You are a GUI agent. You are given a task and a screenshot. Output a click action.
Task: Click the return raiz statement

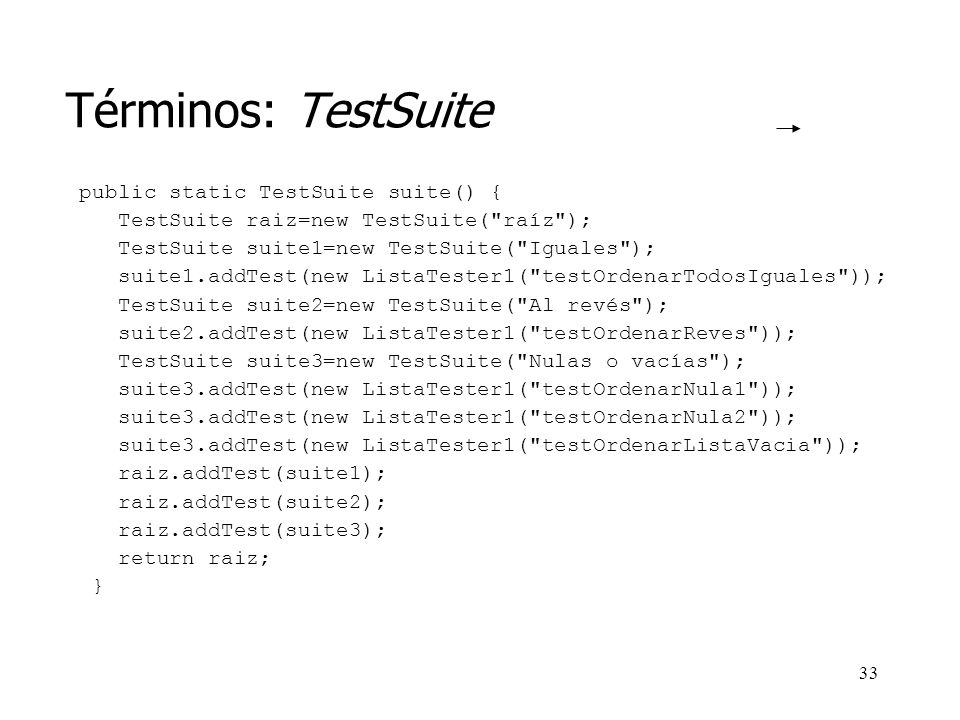click(193, 558)
